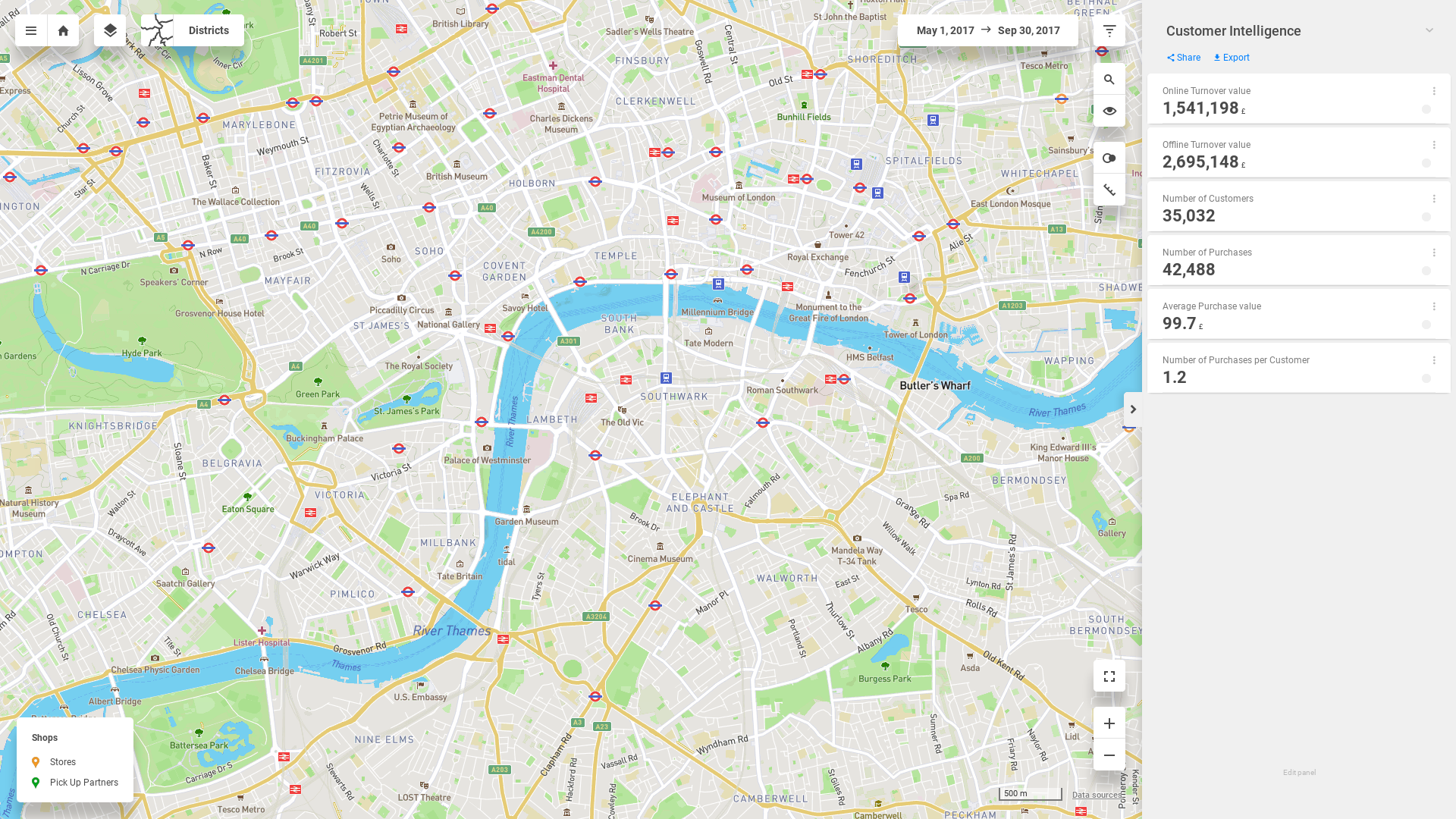Open the hamburger main menu

pos(31,30)
